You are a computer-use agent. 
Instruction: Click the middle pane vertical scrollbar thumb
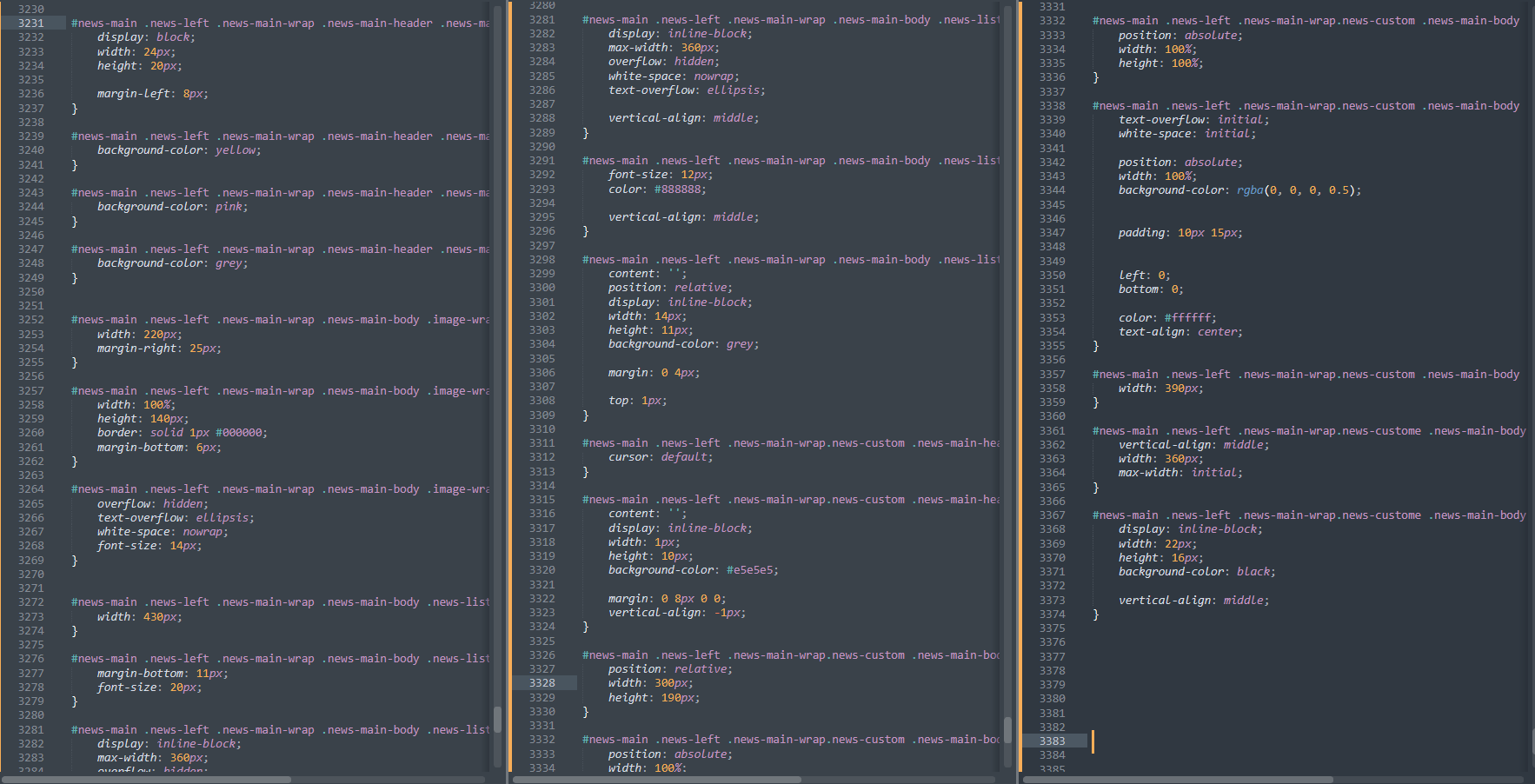1007,730
